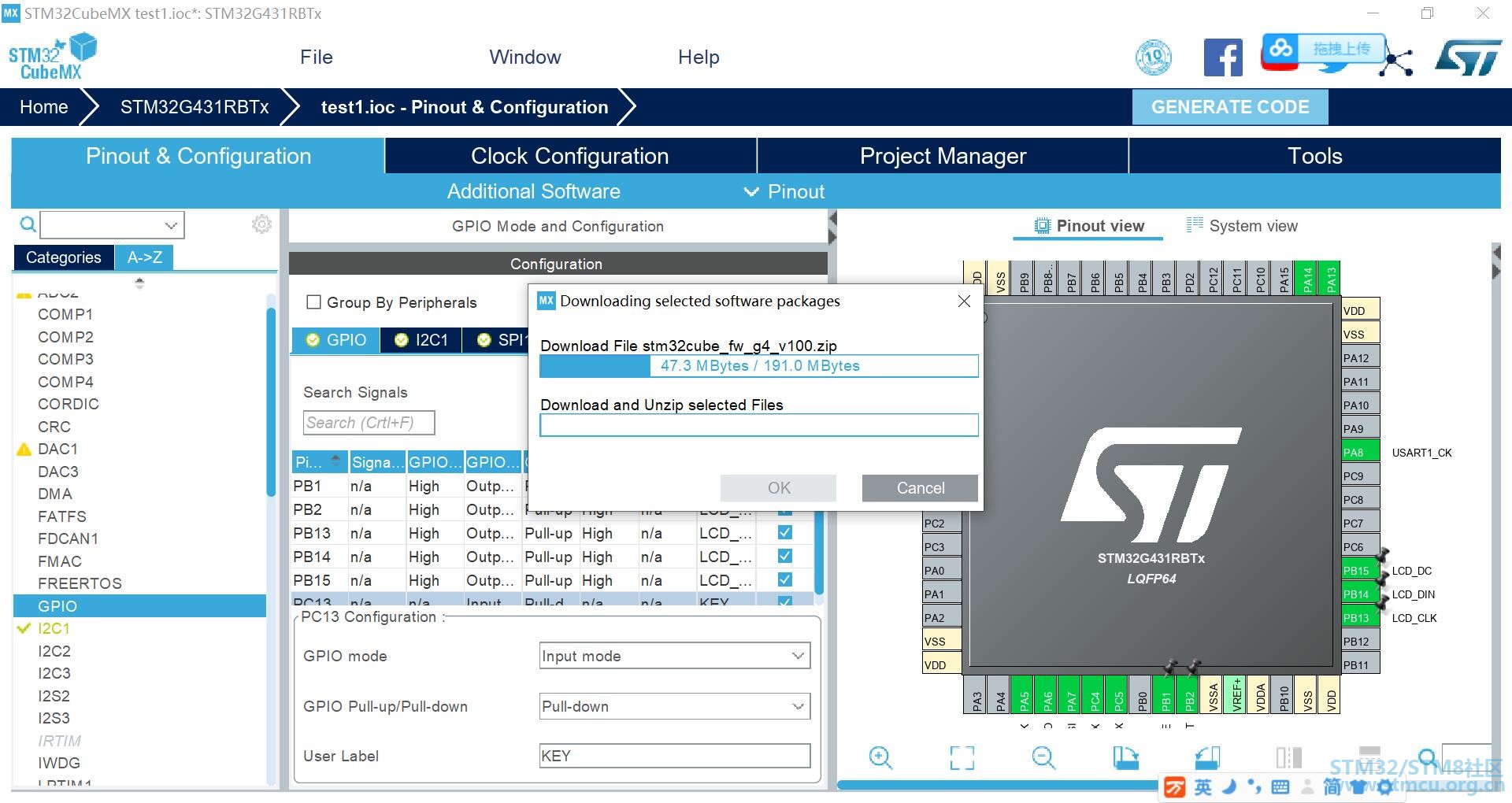Image resolution: width=1512 pixels, height=803 pixels.
Task: Click the Search Signals input field
Action: pyautogui.click(x=369, y=423)
